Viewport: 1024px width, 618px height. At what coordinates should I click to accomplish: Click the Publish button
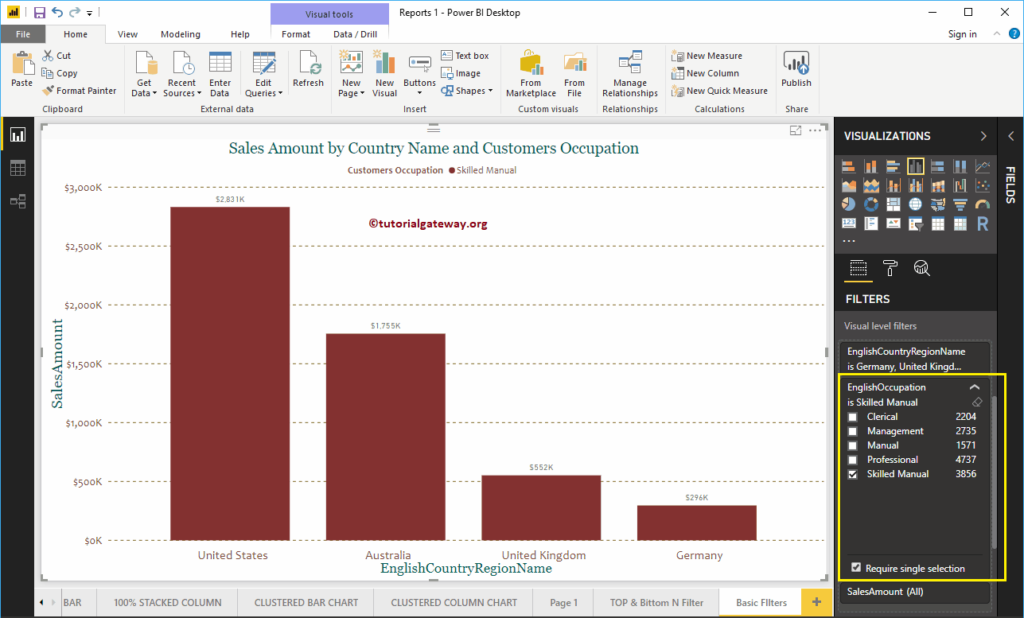[x=796, y=69]
